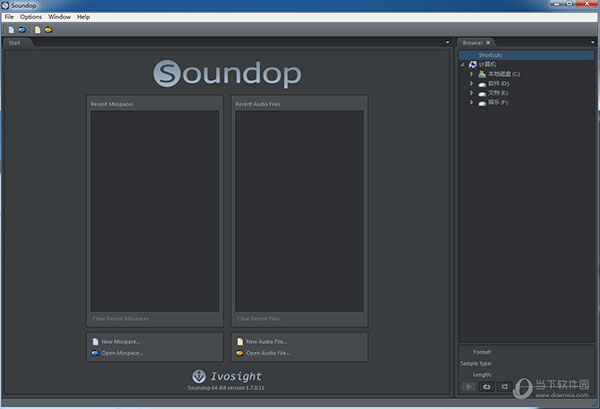This screenshot has width=600, height=409.
Task: Expand the 本地磁盘 (C:) drive
Action: pyautogui.click(x=471, y=74)
